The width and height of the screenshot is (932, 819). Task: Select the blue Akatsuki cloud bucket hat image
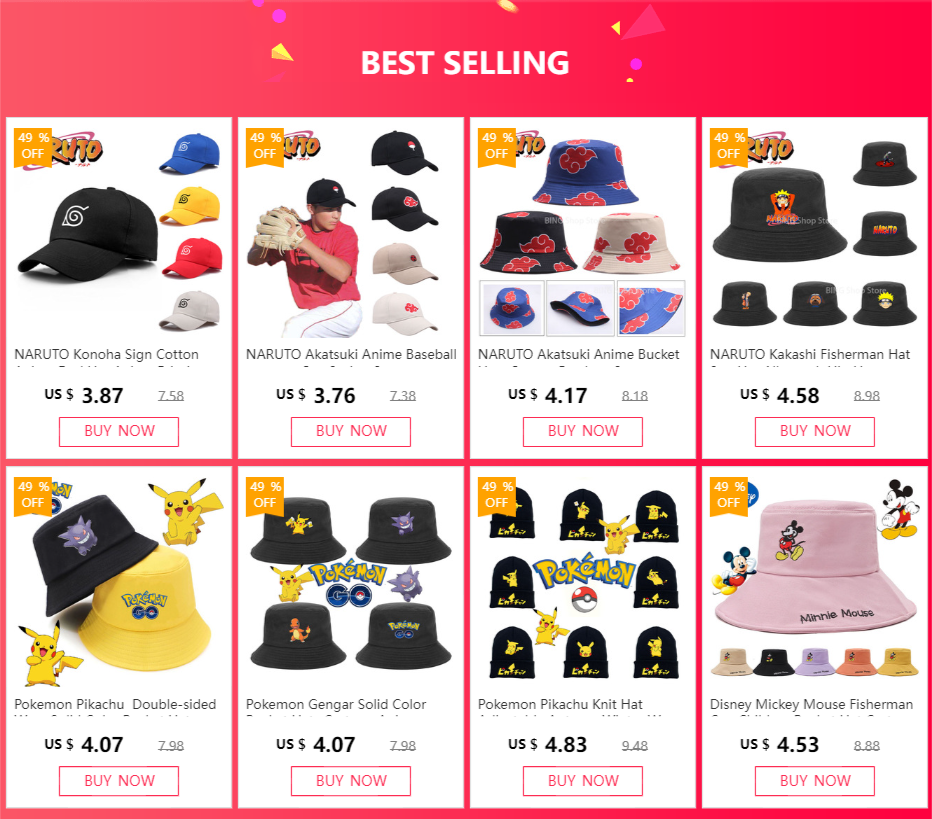[x=585, y=172]
